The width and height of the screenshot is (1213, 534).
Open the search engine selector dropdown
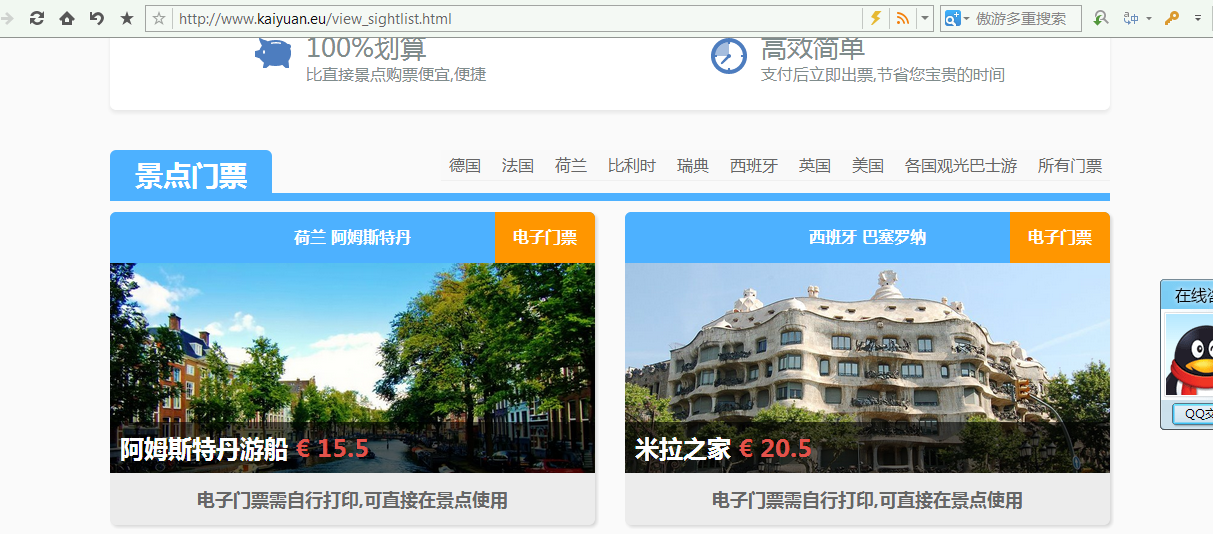957,18
